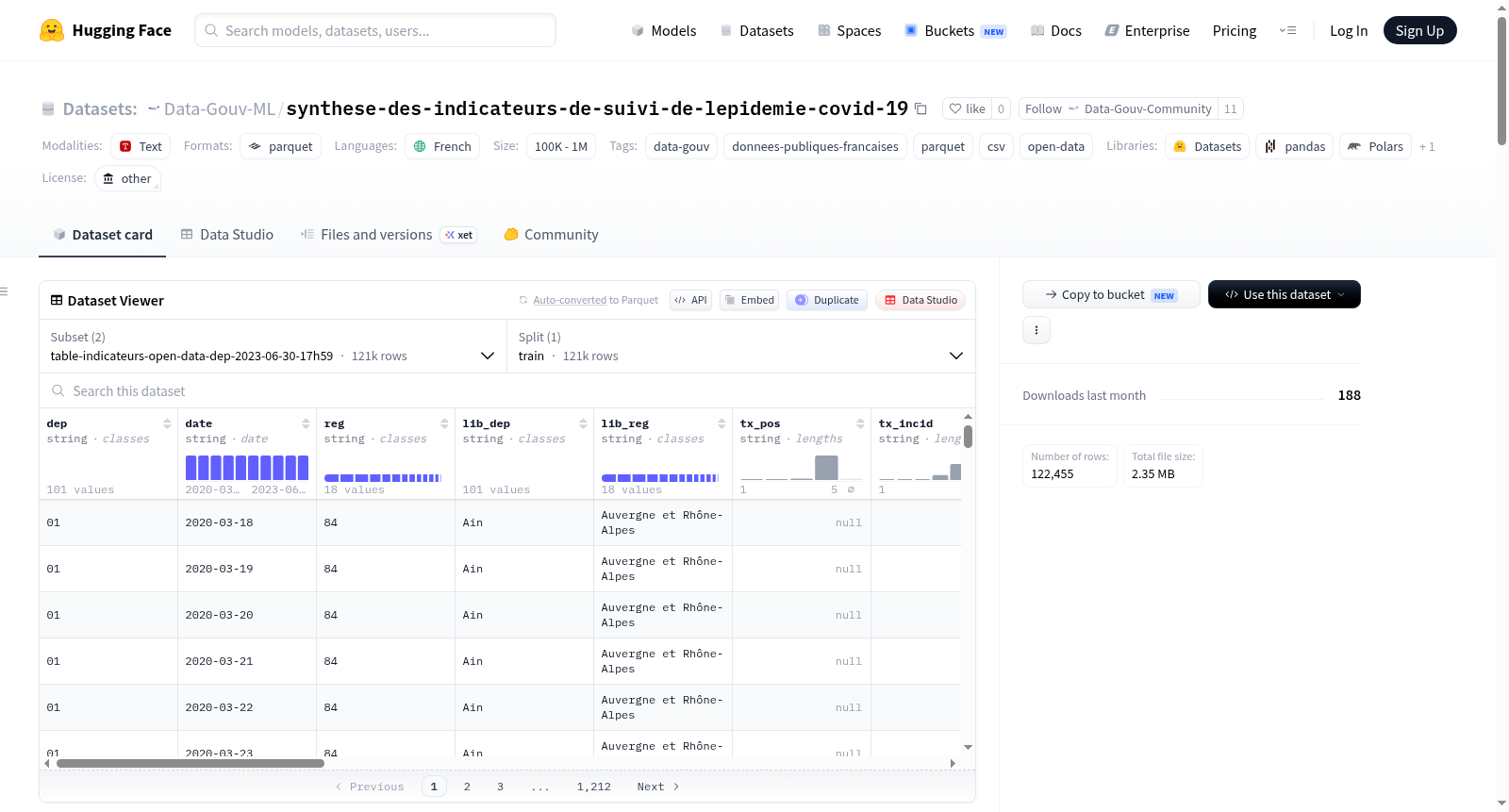This screenshot has width=1509, height=812.
Task: Like this dataset
Action: point(968,109)
